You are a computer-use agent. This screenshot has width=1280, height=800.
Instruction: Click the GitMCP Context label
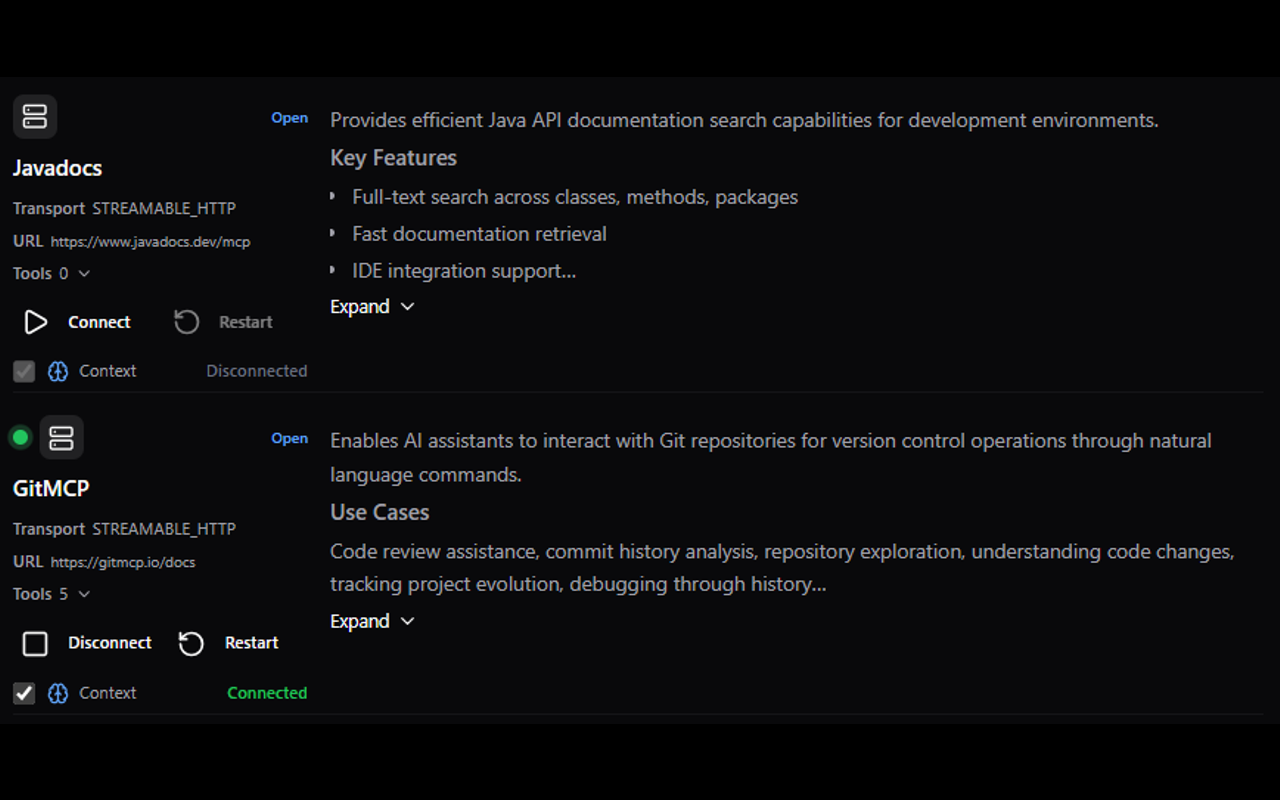pyautogui.click(x=108, y=693)
